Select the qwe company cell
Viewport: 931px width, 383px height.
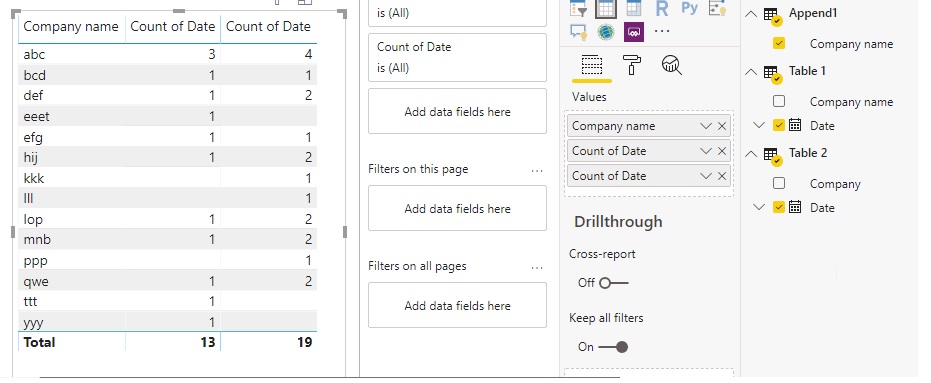pyautogui.click(x=36, y=281)
